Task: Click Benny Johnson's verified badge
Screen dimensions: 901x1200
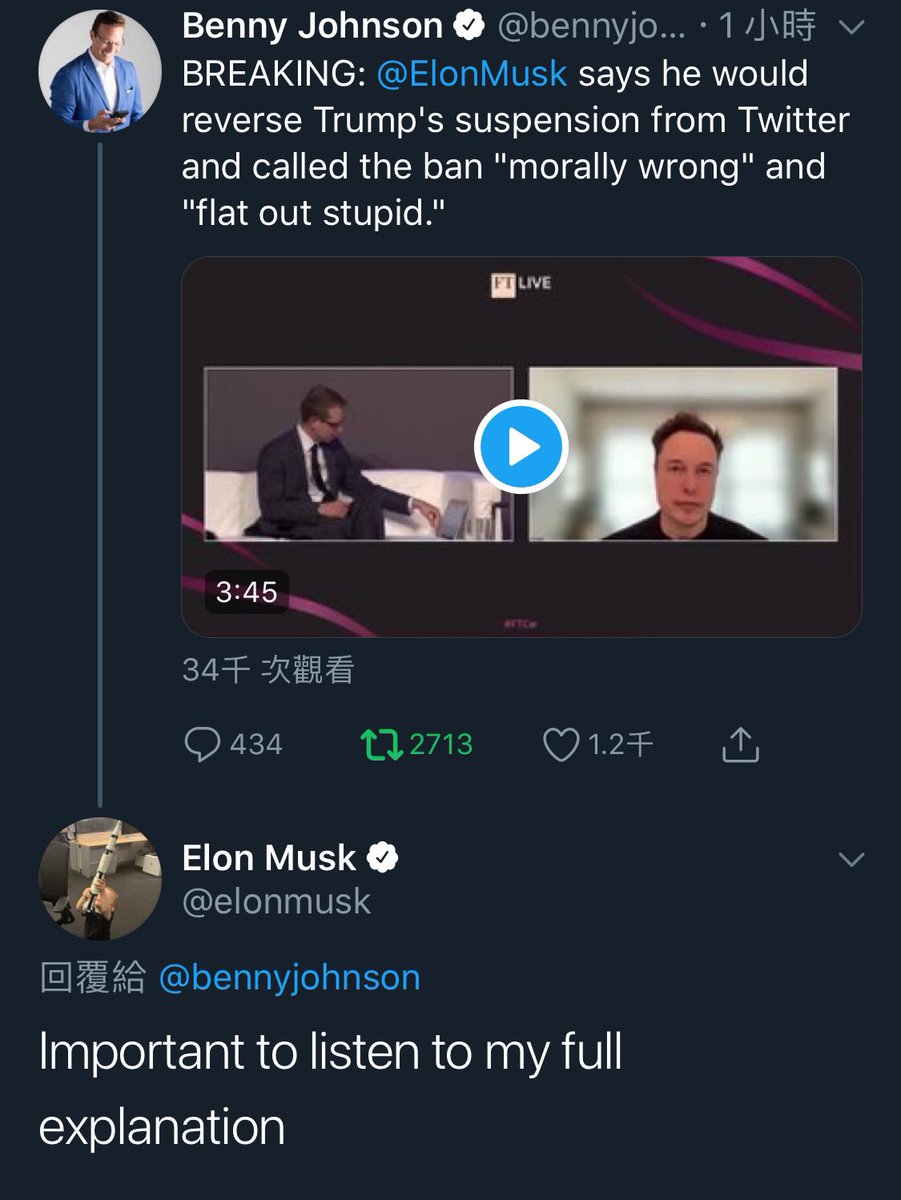Action: pyautogui.click(x=469, y=27)
